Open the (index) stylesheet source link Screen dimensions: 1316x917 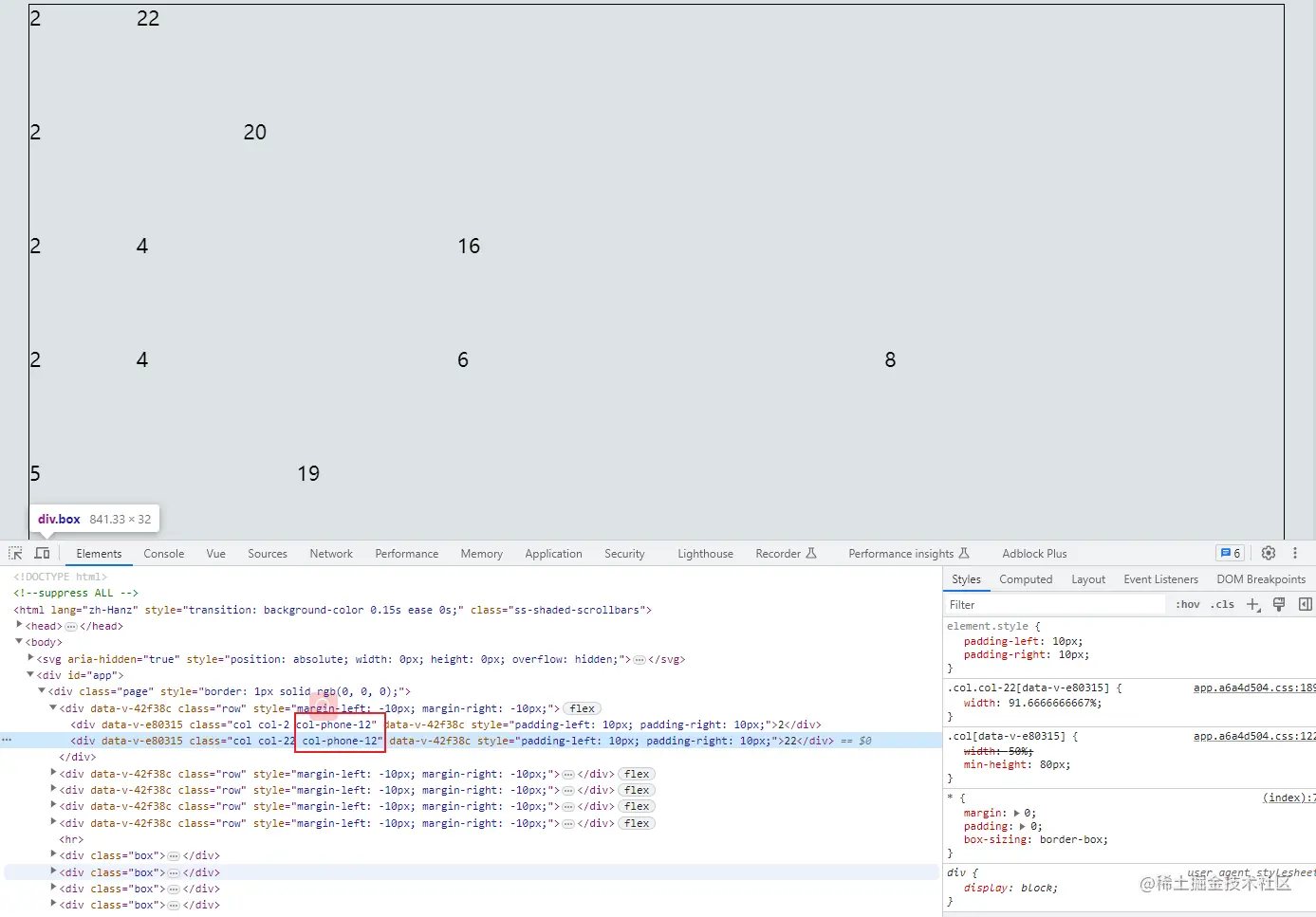point(1288,798)
